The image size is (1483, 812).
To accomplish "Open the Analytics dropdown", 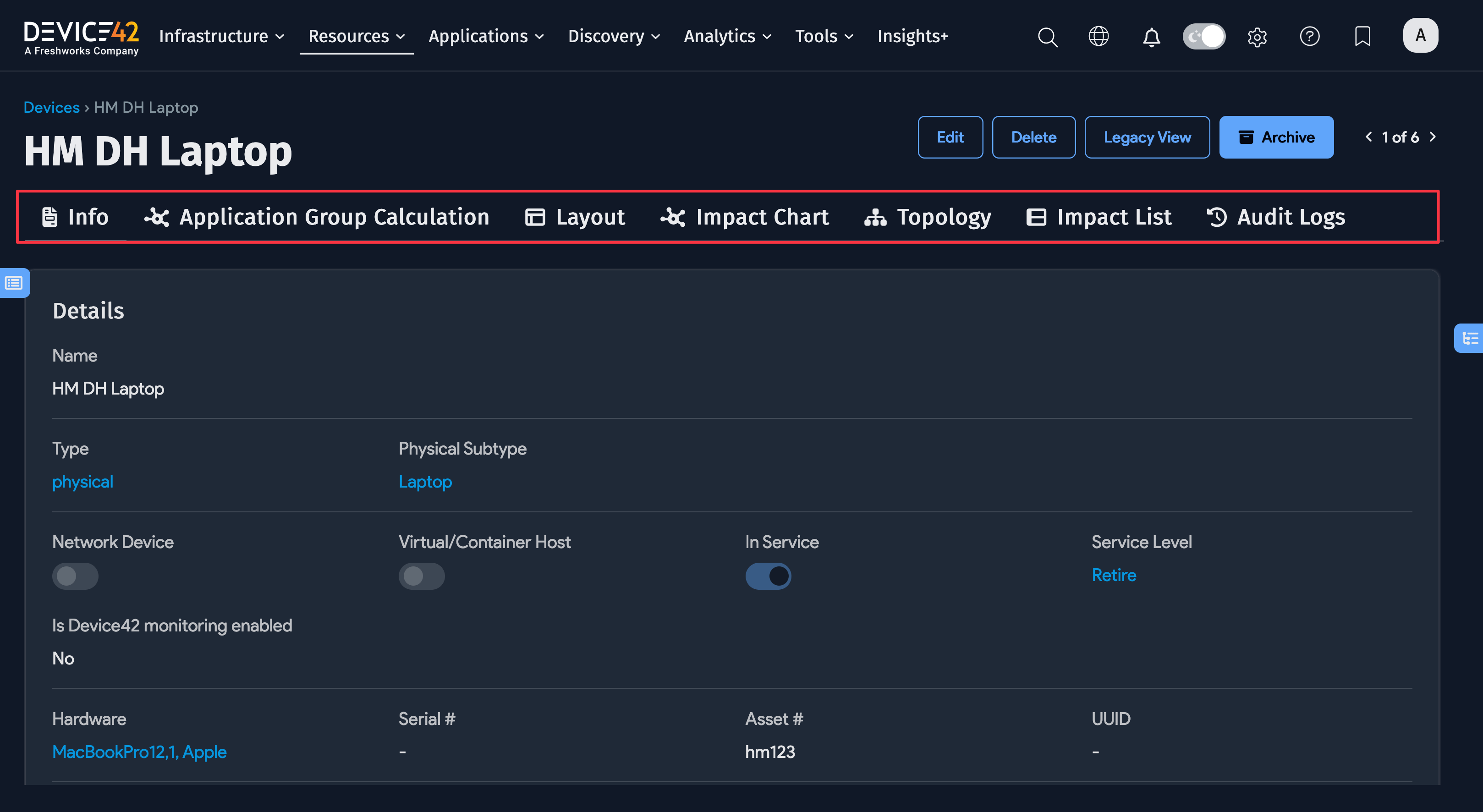I will click(x=727, y=36).
